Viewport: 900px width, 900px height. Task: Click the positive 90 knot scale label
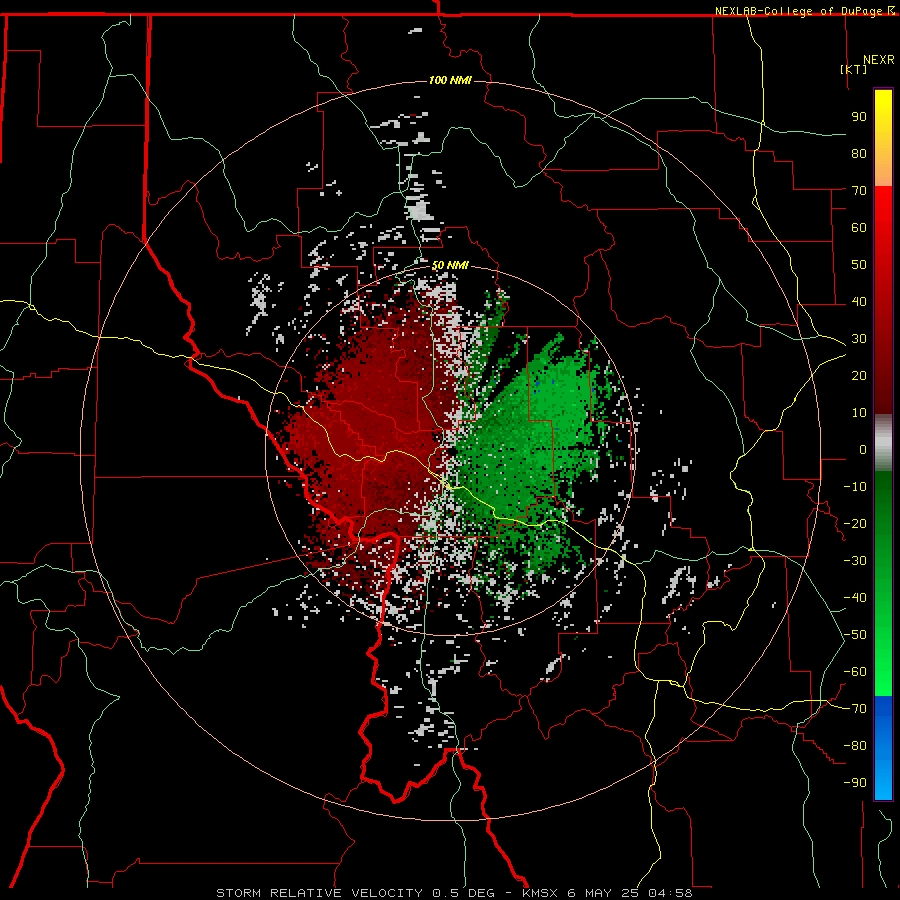click(859, 117)
